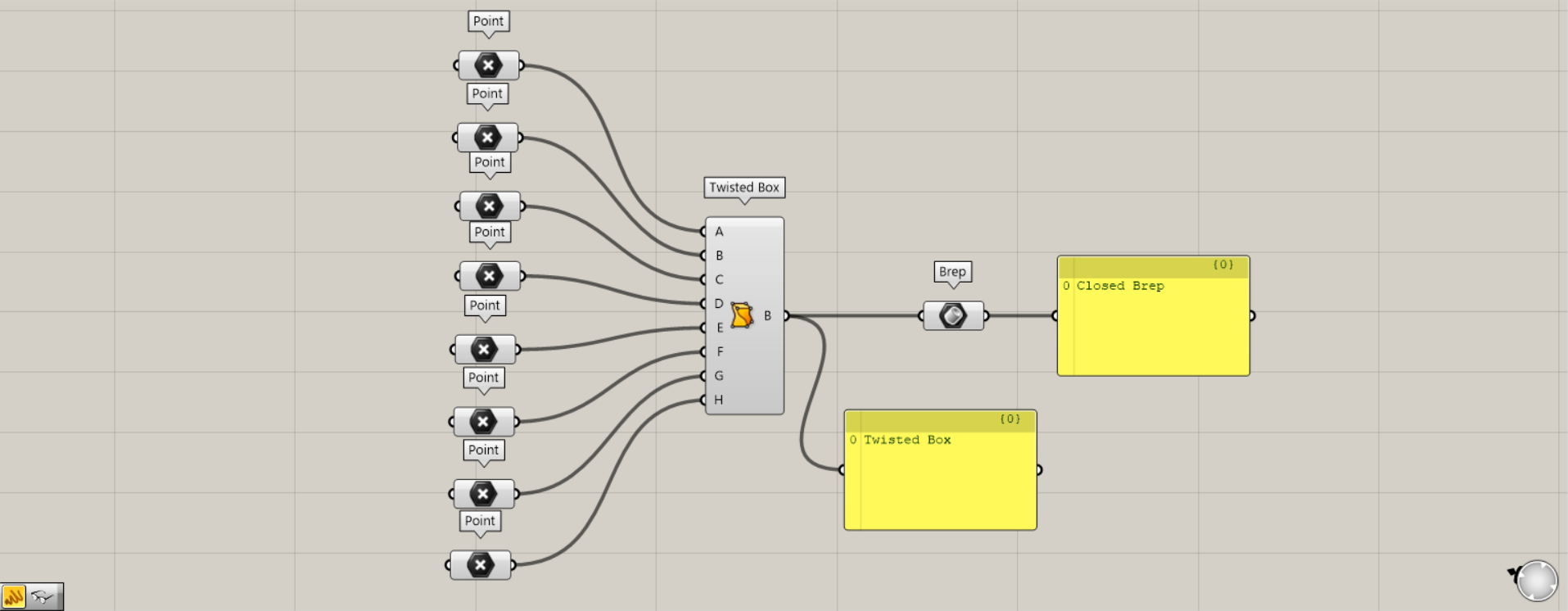Click the 'Twisted Box' label above the component
This screenshot has width=1568, height=611.
click(744, 188)
